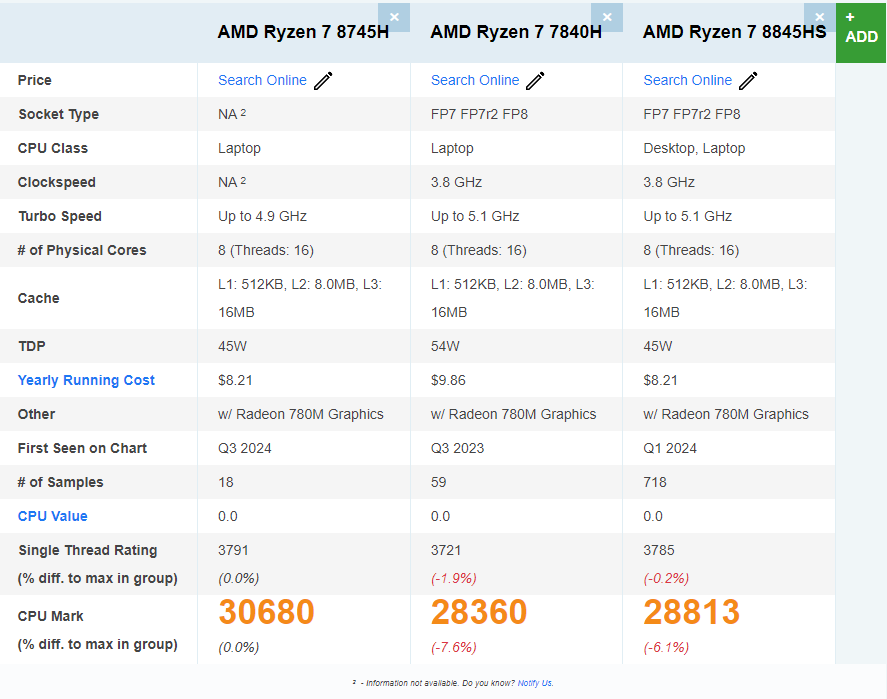Click the (-0.2%) single thread difference
Image resolution: width=887 pixels, height=699 pixels.
[666, 579]
